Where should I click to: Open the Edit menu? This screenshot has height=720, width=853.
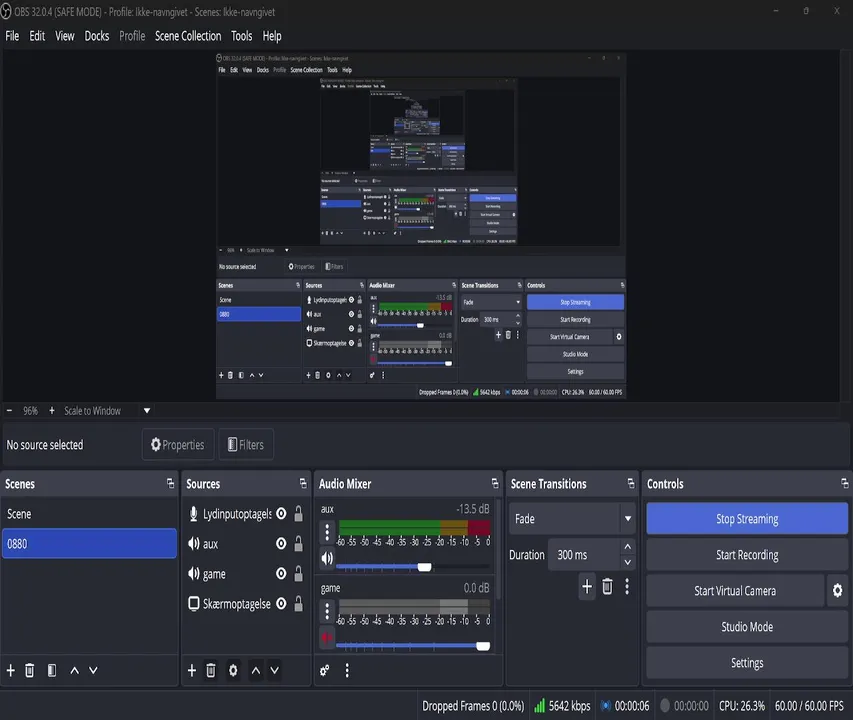37,36
